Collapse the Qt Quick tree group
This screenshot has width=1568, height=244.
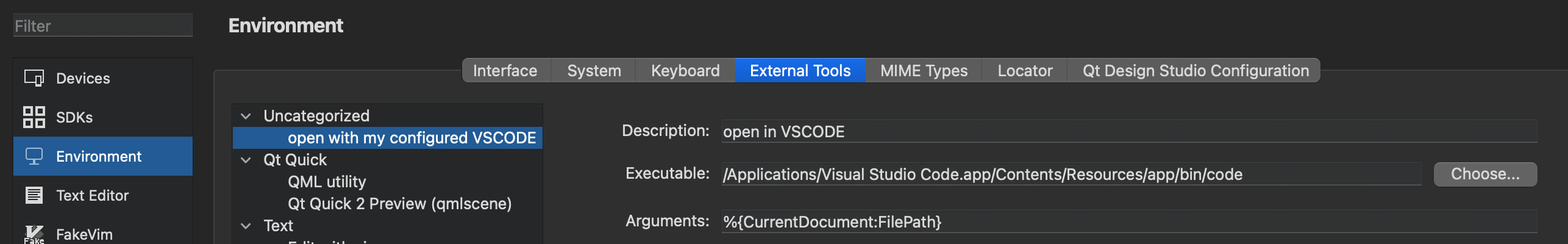[246, 160]
